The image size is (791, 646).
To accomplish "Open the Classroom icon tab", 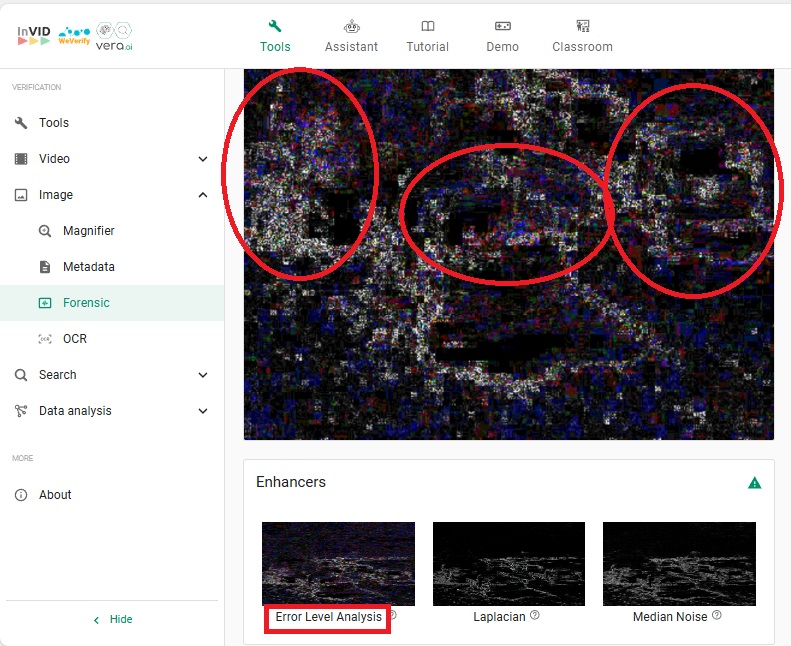I will [582, 36].
